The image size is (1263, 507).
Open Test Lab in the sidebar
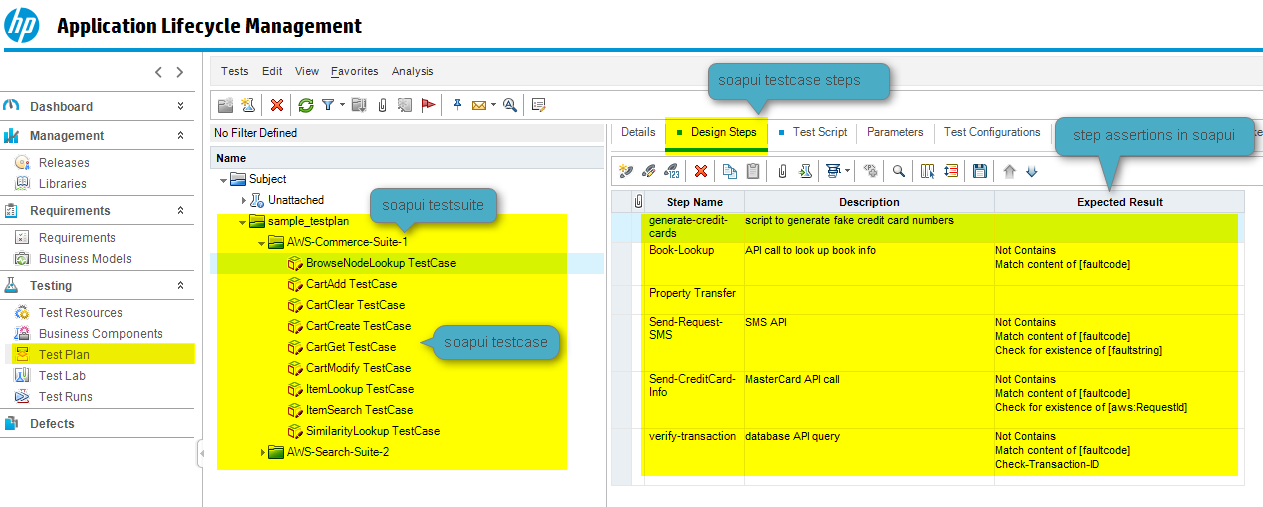click(x=62, y=376)
